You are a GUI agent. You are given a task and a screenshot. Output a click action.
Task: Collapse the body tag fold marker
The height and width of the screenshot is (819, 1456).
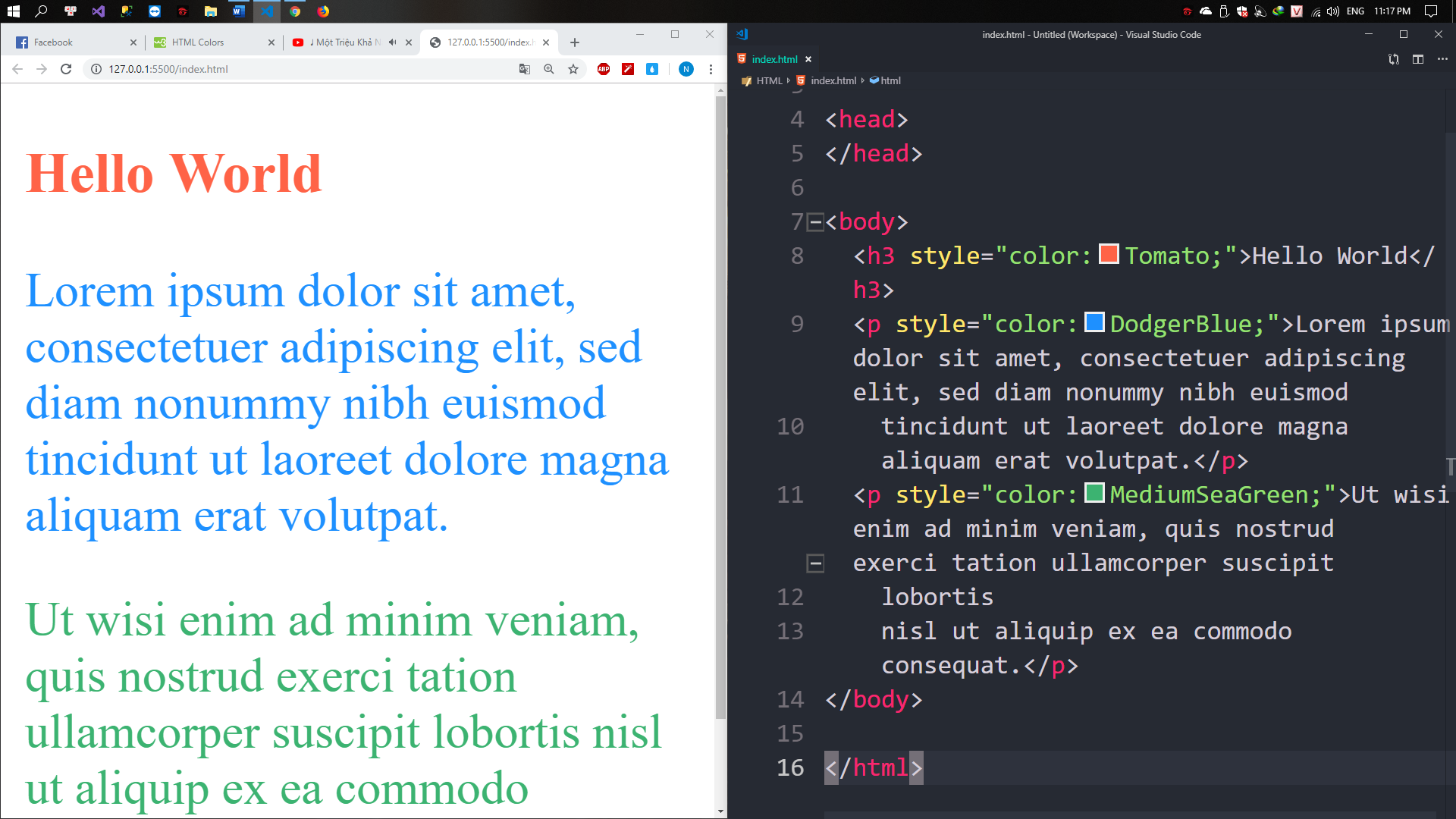pyautogui.click(x=815, y=222)
